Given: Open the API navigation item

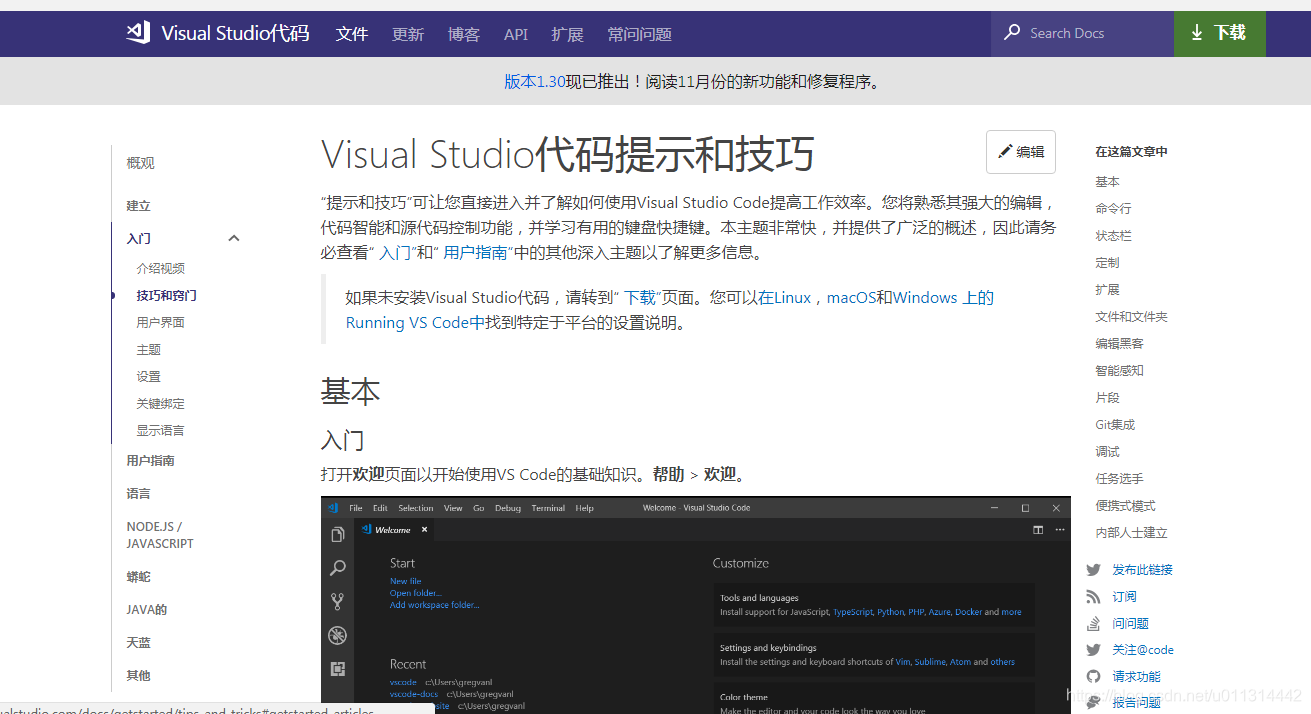Looking at the screenshot, I should pyautogui.click(x=516, y=34).
